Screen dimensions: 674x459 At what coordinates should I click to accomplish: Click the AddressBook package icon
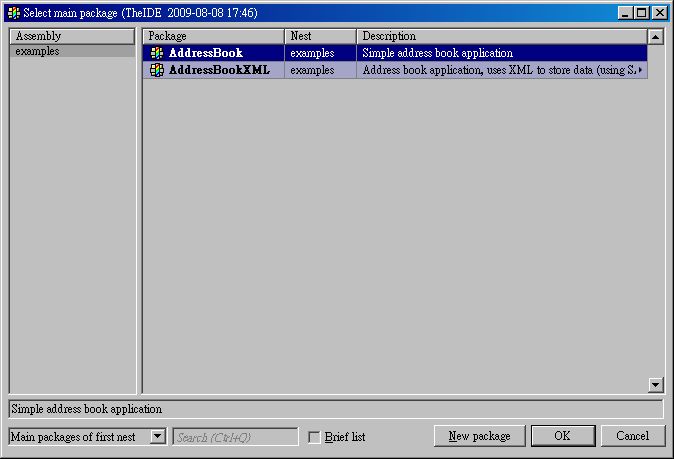[x=157, y=53]
